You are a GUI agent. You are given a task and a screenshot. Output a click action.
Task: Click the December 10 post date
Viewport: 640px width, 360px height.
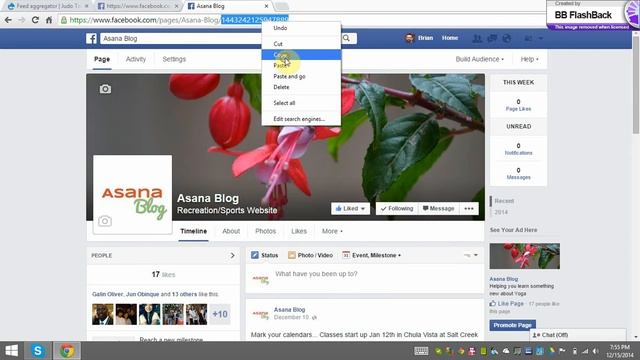292,317
